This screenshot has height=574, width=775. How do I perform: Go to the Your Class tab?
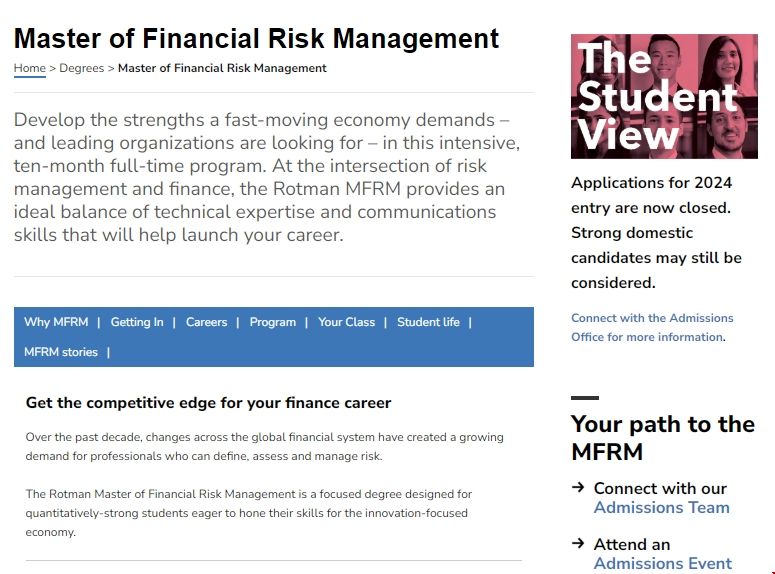(346, 322)
